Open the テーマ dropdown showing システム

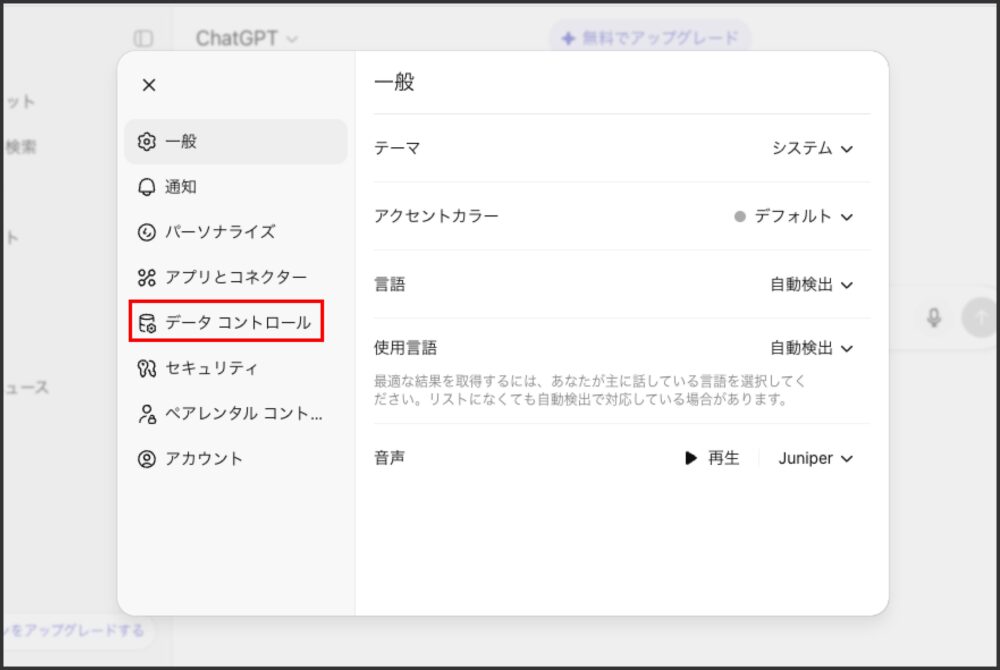click(x=812, y=148)
